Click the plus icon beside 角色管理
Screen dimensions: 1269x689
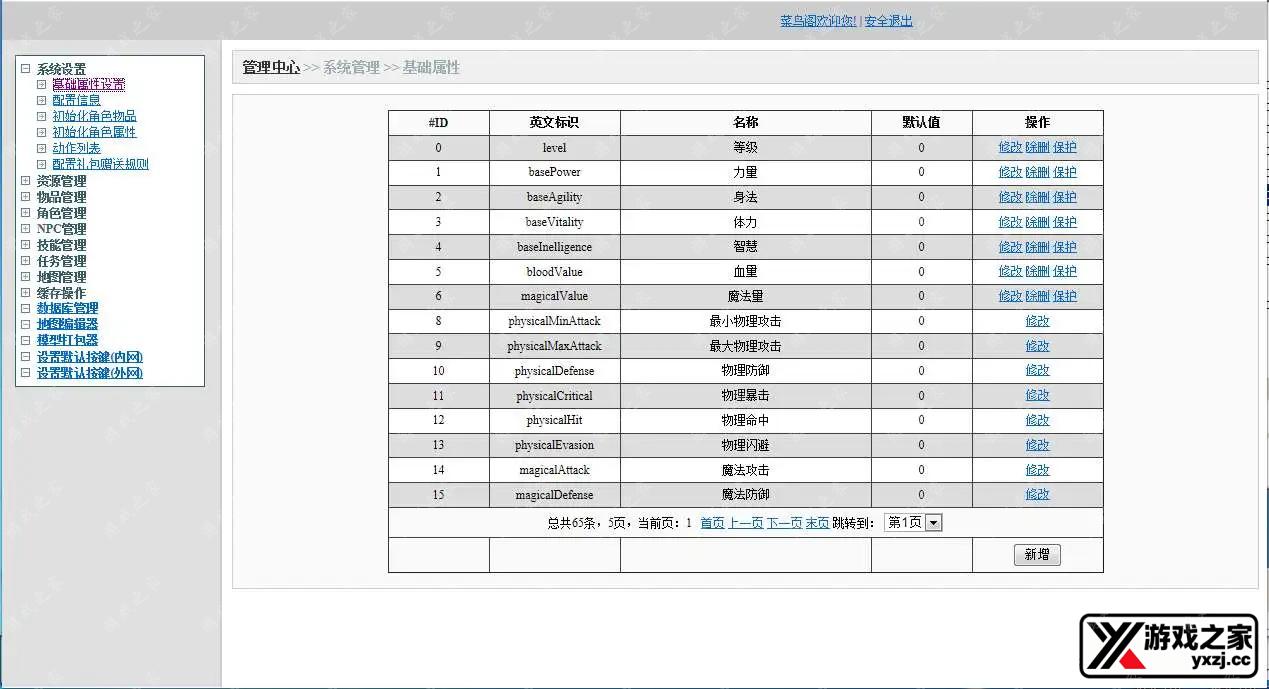tap(26, 213)
